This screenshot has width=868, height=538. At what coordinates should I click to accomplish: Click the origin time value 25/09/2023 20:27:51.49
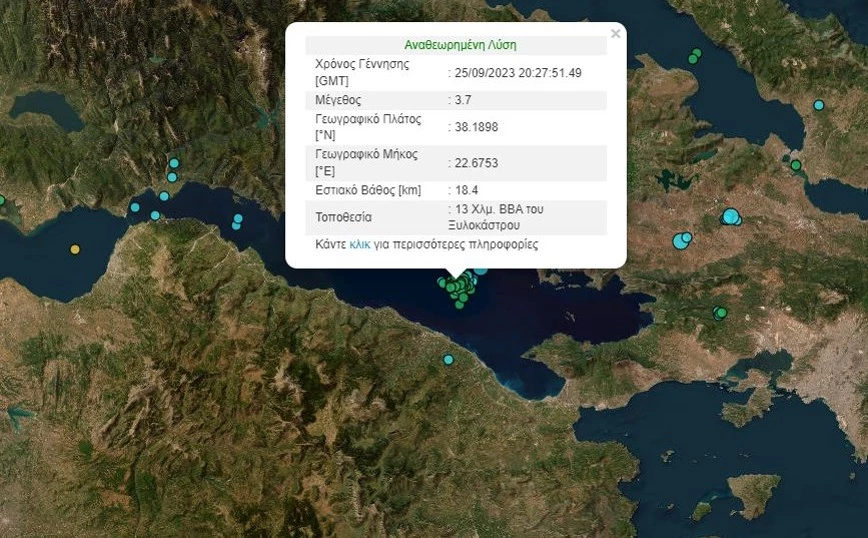518,73
